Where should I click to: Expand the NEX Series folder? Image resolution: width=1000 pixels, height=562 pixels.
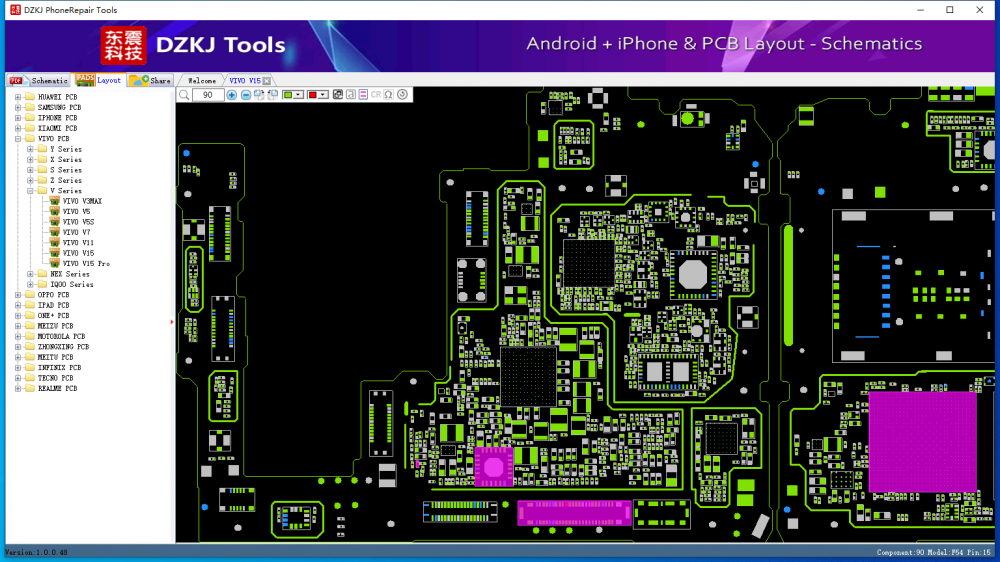(30, 274)
